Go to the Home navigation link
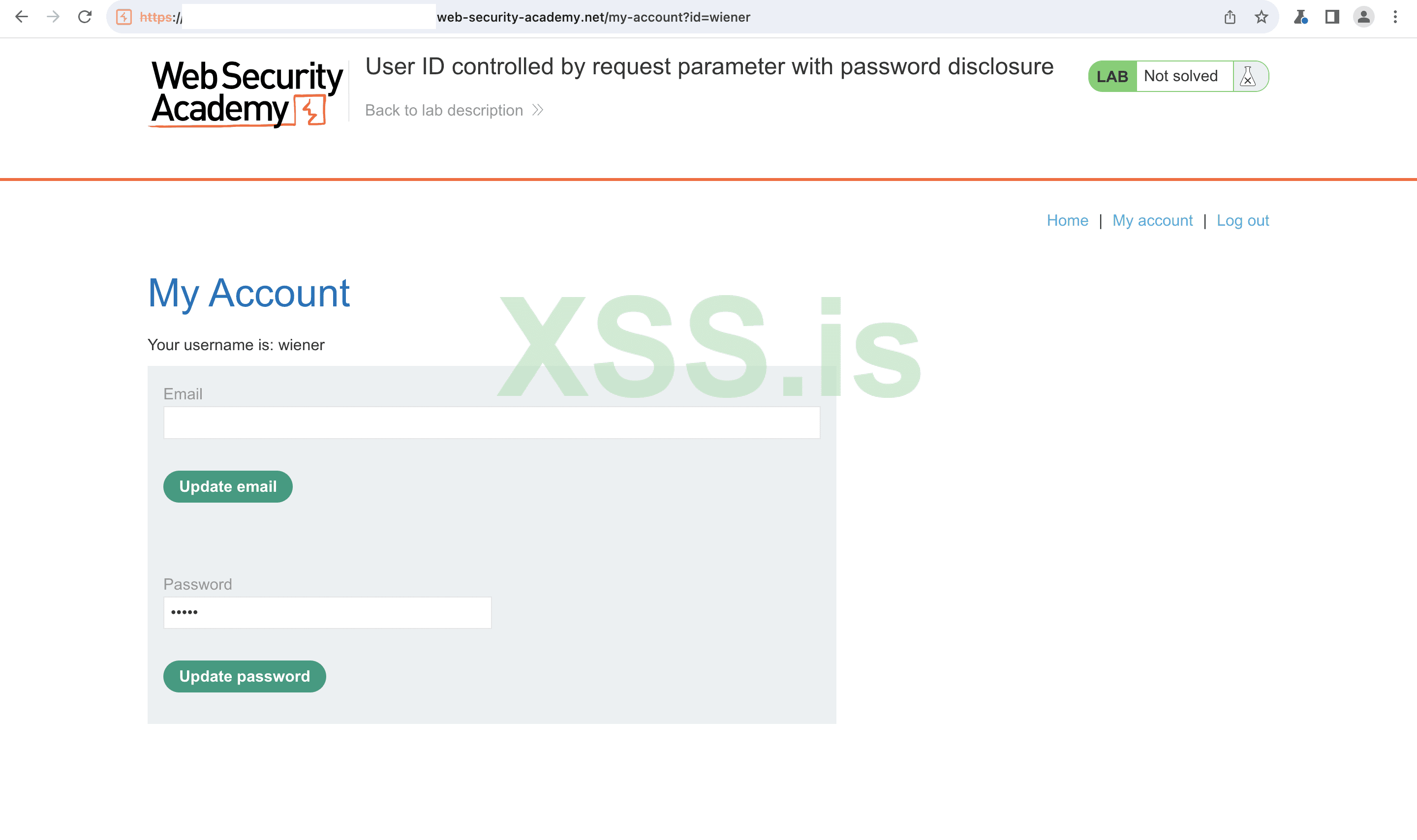This screenshot has height=840, width=1417. (1067, 221)
